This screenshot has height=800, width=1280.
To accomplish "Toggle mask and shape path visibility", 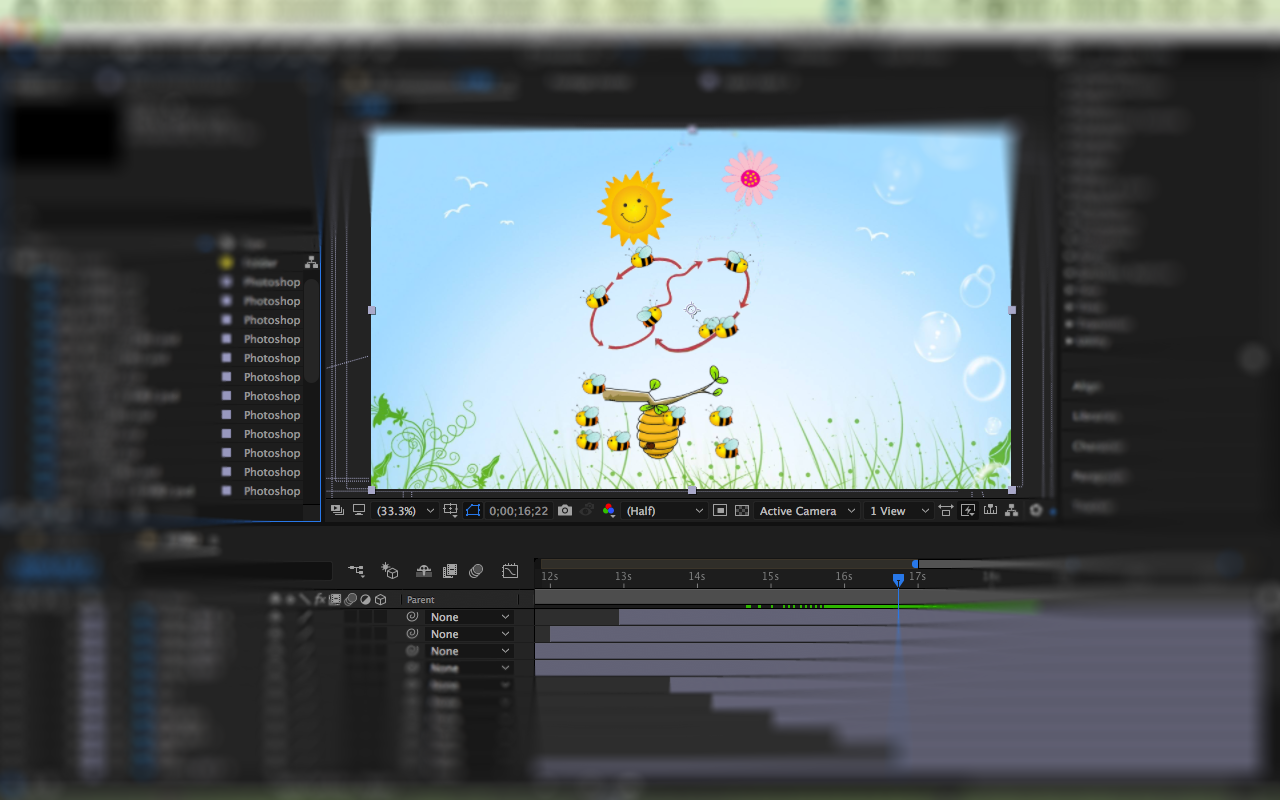I will (x=473, y=511).
